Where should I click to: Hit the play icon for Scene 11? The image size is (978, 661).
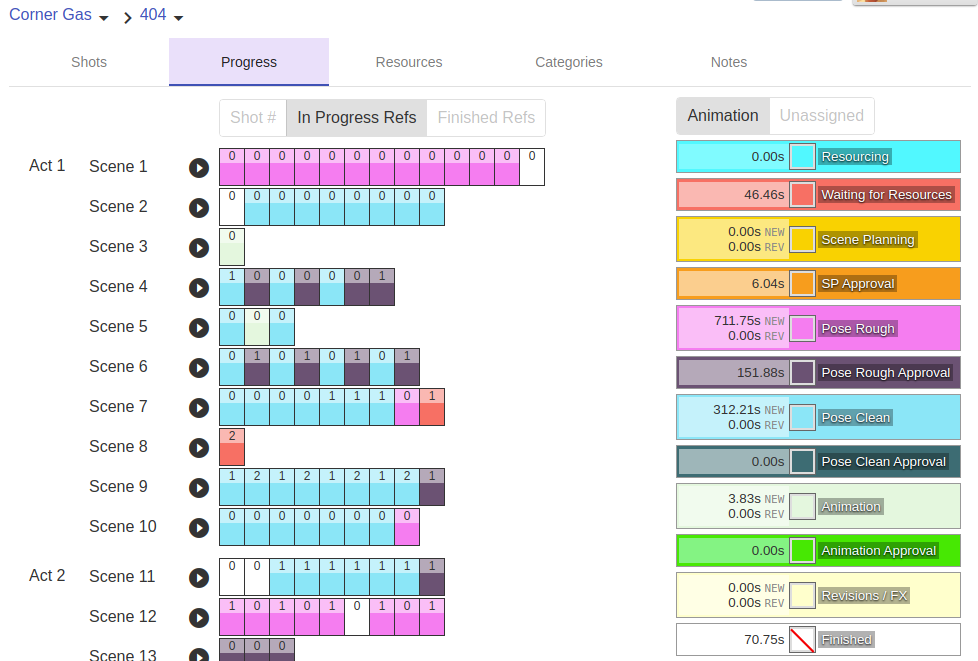click(199, 578)
